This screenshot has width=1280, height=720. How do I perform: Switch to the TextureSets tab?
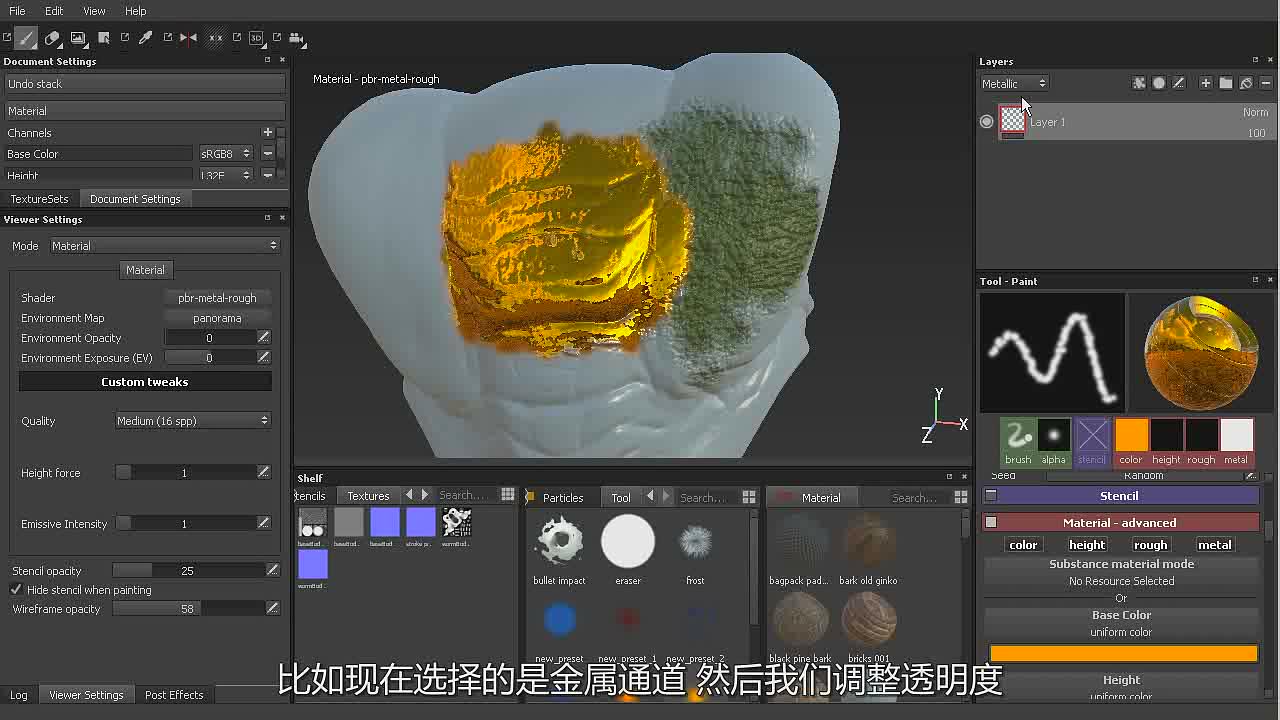pos(39,199)
